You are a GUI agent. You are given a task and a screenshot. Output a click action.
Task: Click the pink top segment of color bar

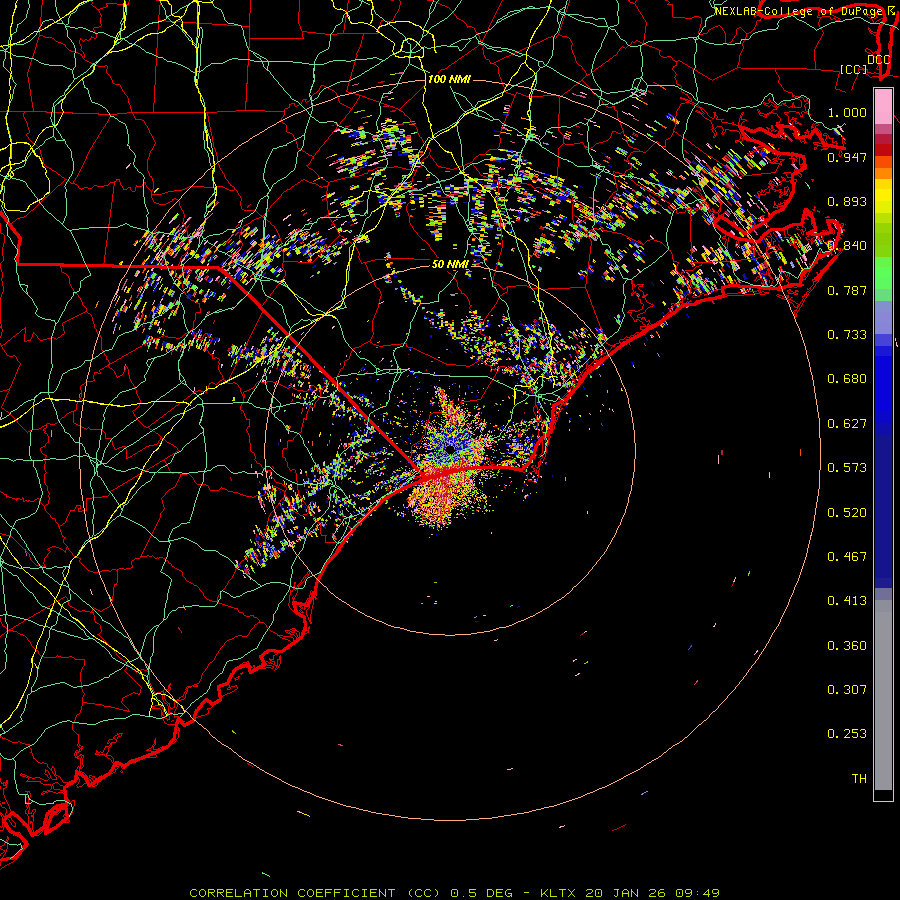pos(883,107)
